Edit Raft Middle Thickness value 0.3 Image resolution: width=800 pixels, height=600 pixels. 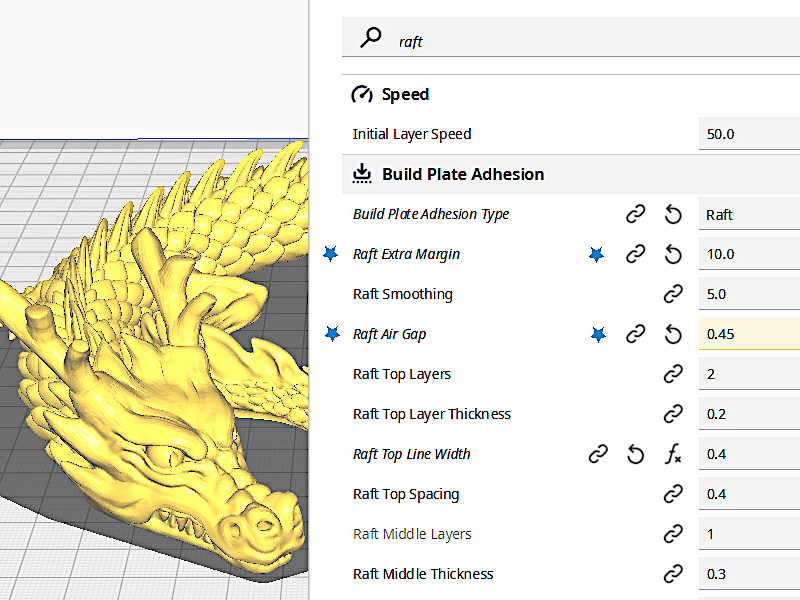click(x=749, y=574)
